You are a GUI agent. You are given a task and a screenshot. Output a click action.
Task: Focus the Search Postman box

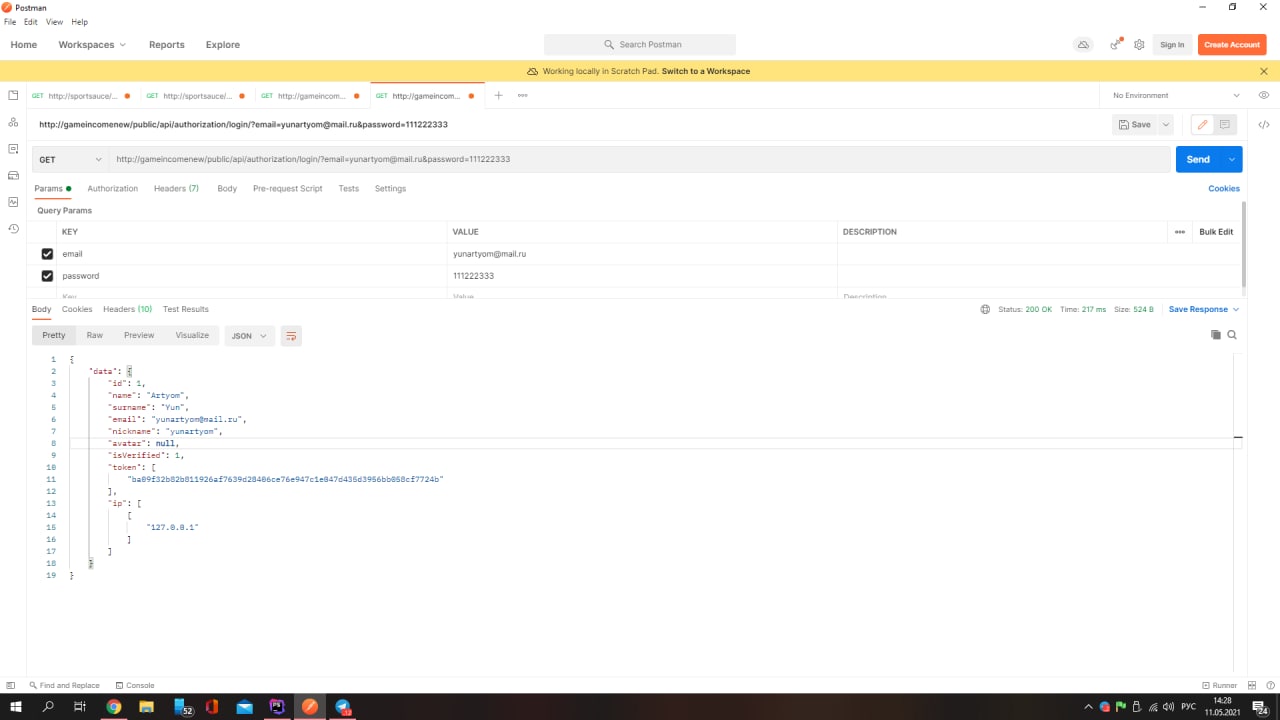[640, 44]
